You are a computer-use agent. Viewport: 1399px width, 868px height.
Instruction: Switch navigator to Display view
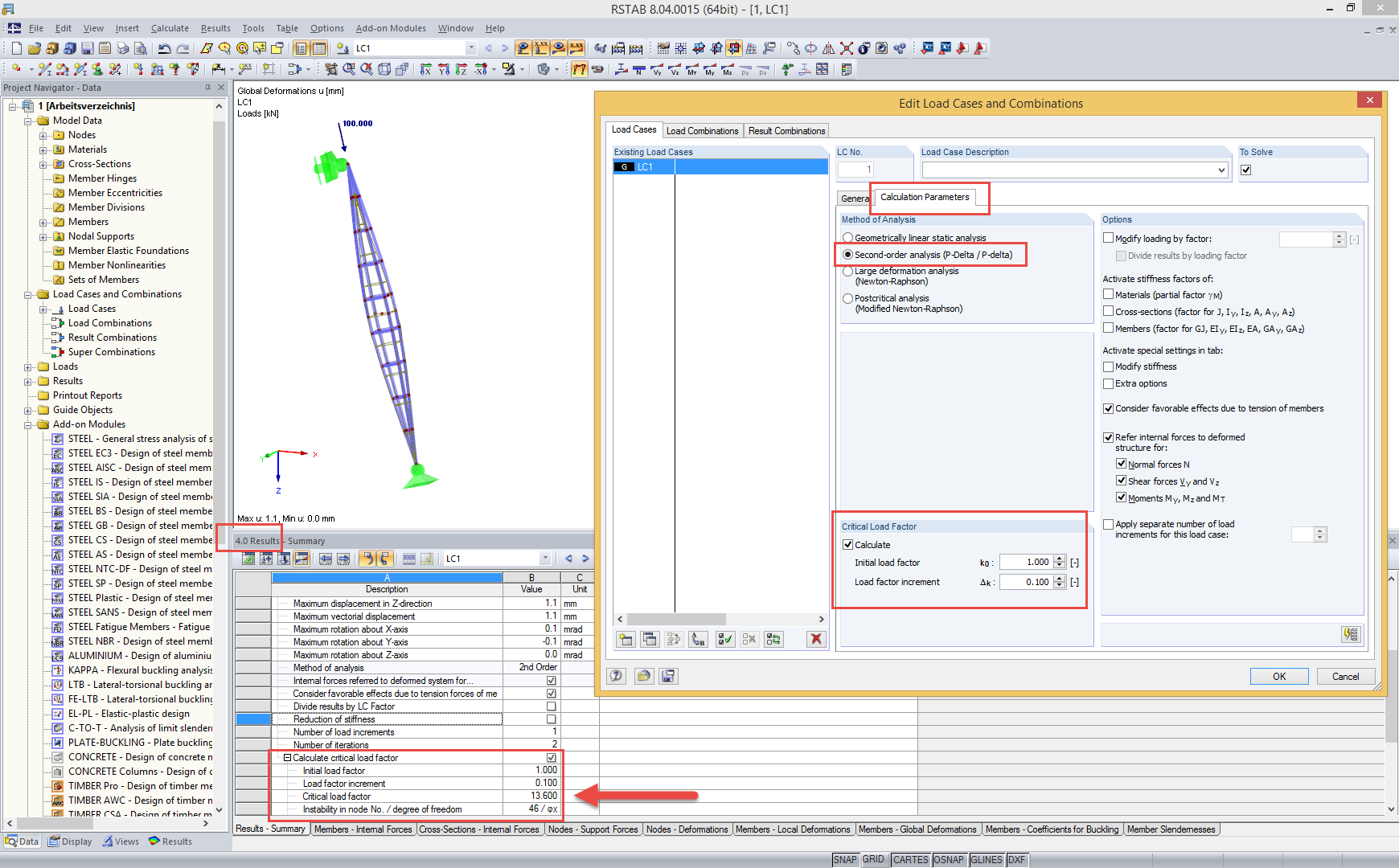coord(70,841)
